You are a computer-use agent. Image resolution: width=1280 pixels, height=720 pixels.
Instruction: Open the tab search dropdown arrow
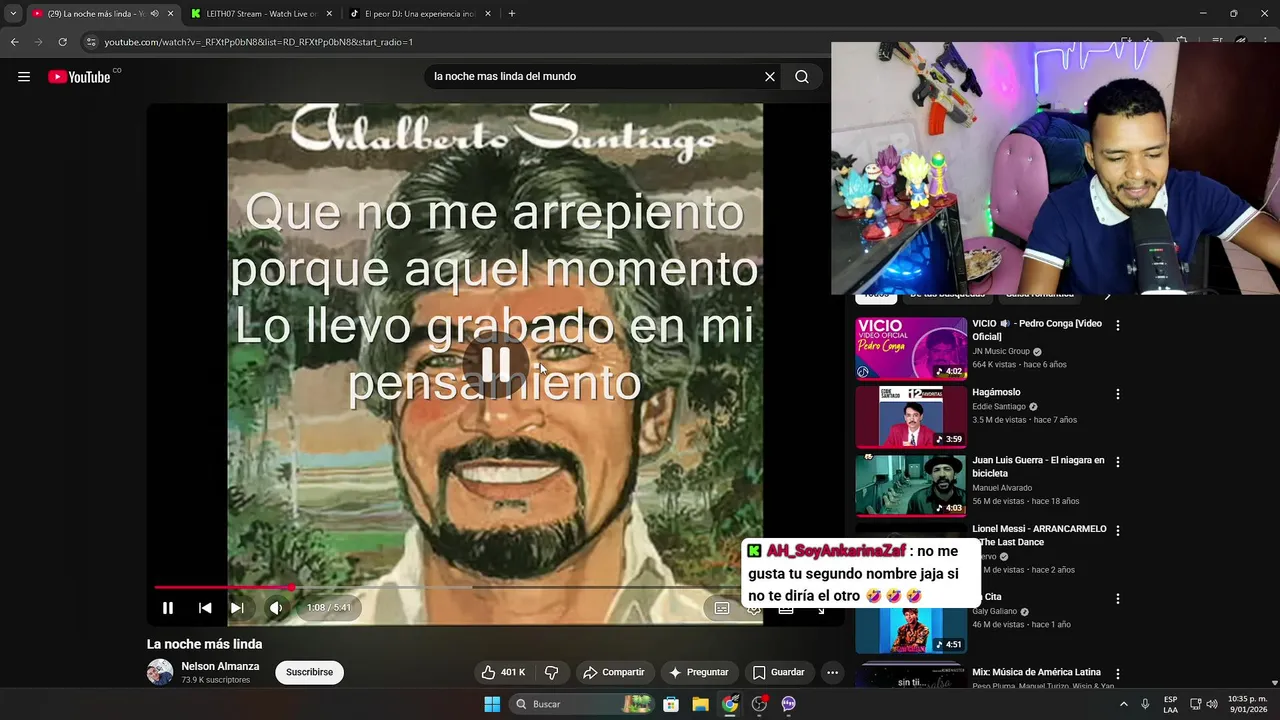13,14
